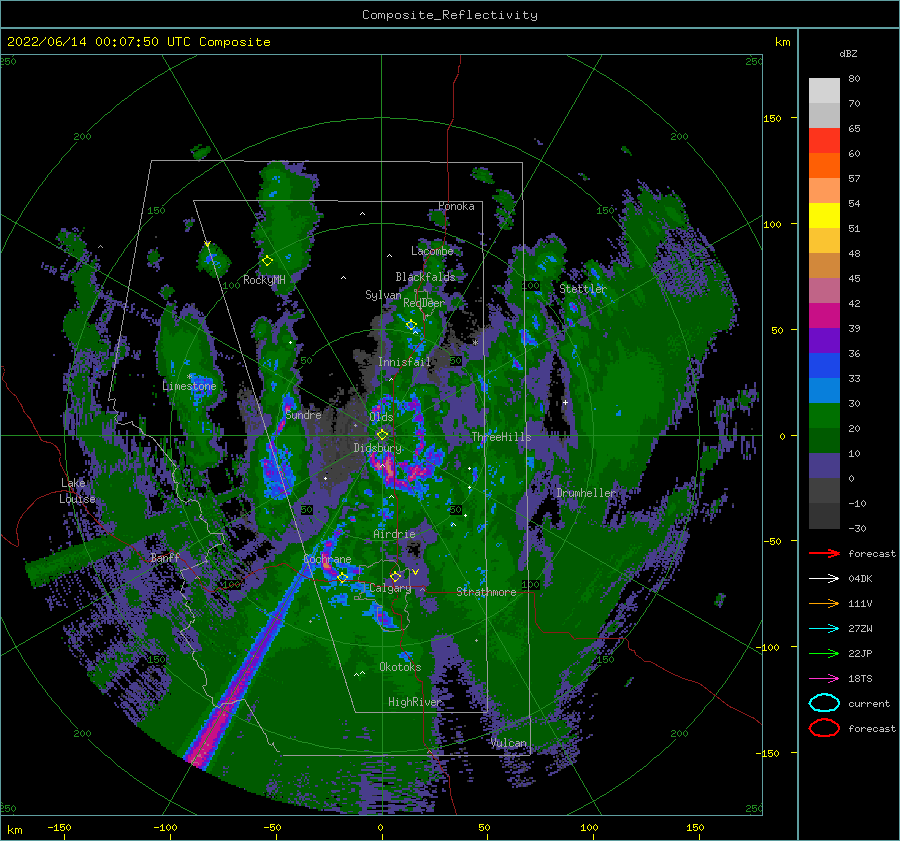Click the Lake Louise label

[77, 491]
